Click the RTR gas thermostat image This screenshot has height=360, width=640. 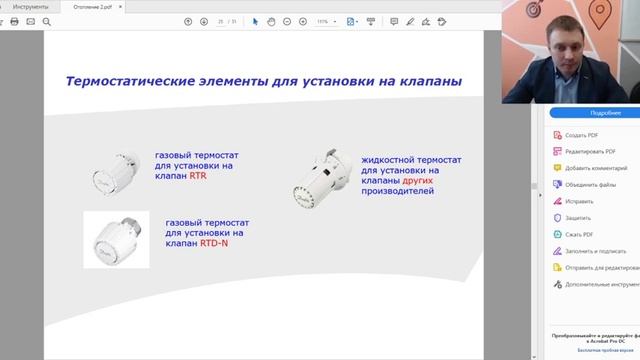click(116, 173)
